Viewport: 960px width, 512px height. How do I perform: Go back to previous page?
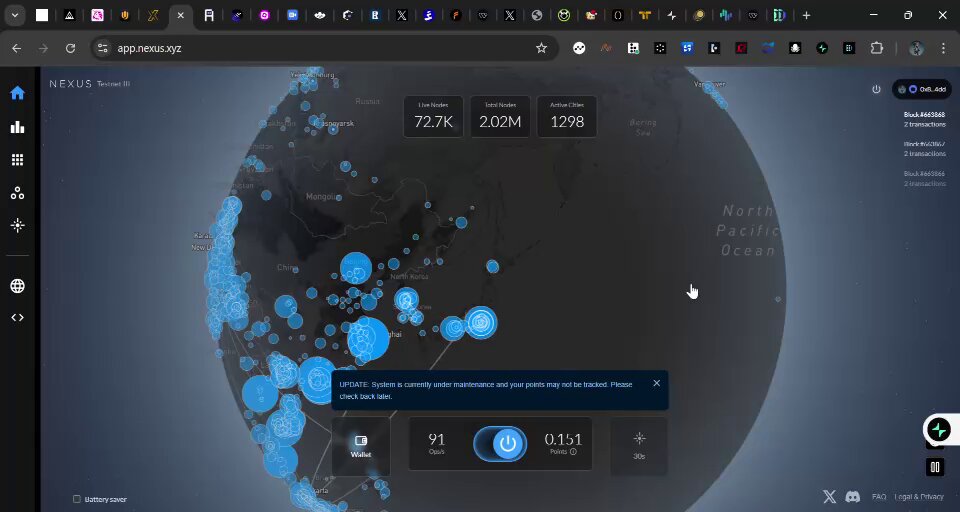[x=17, y=48]
